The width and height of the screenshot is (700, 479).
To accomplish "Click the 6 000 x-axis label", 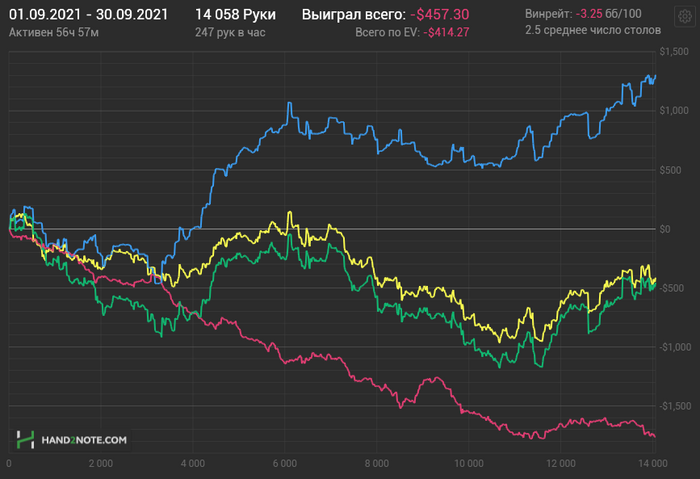I will coord(285,463).
